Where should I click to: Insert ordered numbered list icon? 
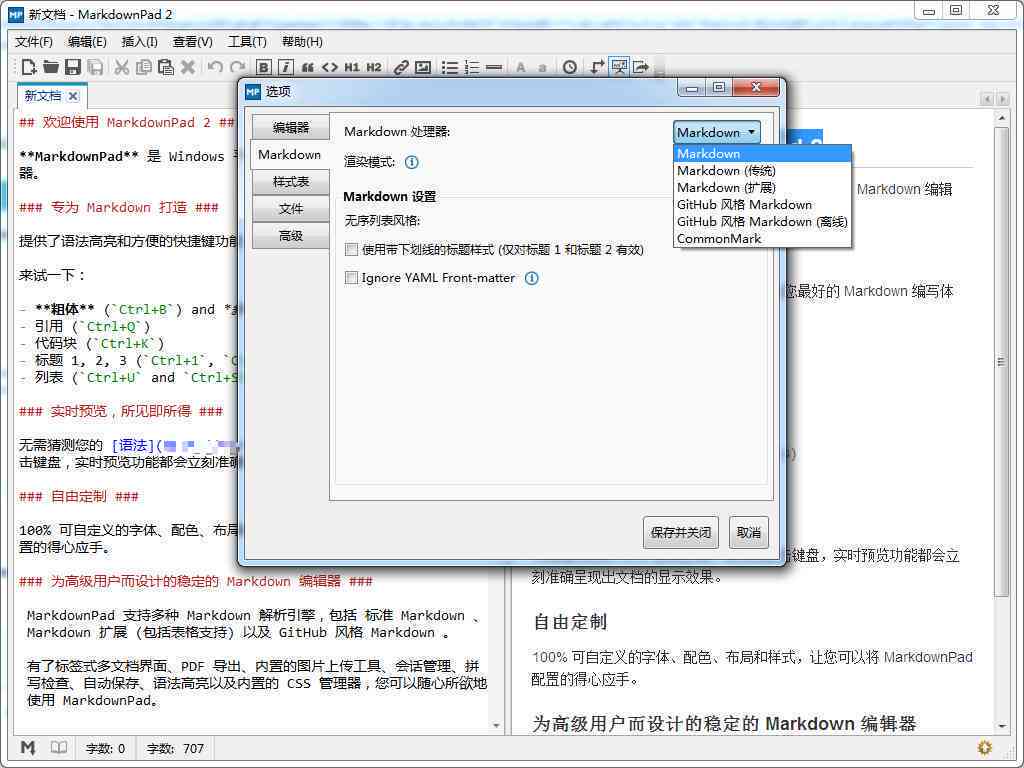[x=472, y=67]
